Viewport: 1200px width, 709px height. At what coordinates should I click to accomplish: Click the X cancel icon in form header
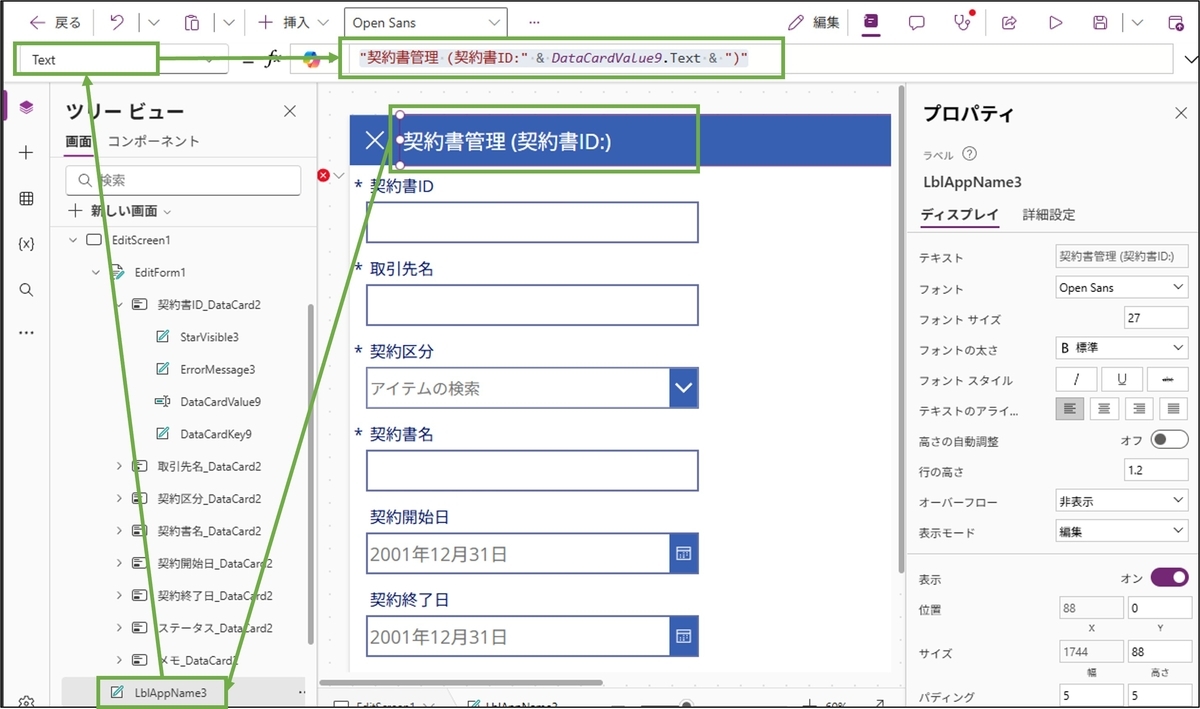(x=375, y=141)
